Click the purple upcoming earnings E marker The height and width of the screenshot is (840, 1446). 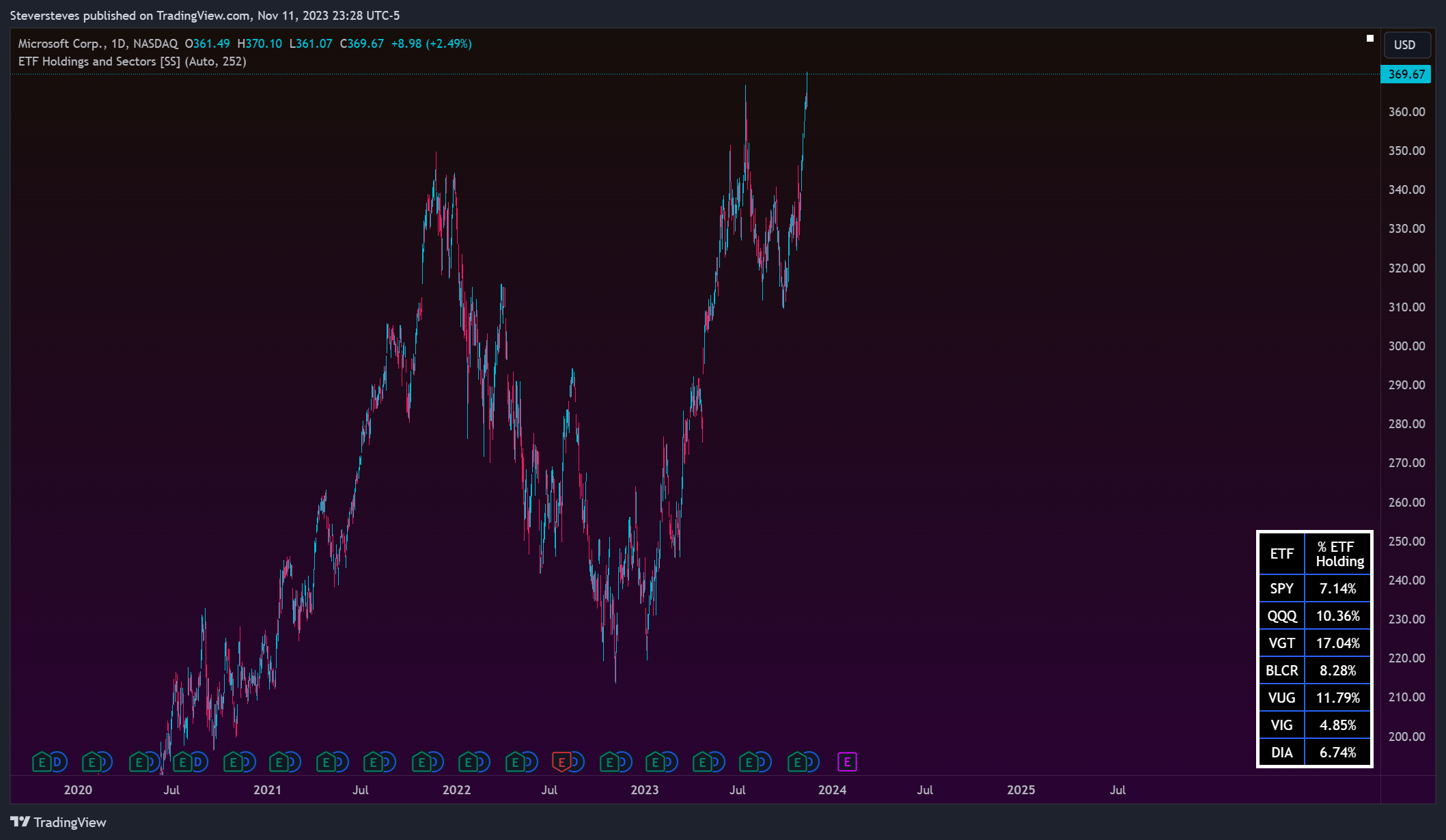click(x=847, y=762)
